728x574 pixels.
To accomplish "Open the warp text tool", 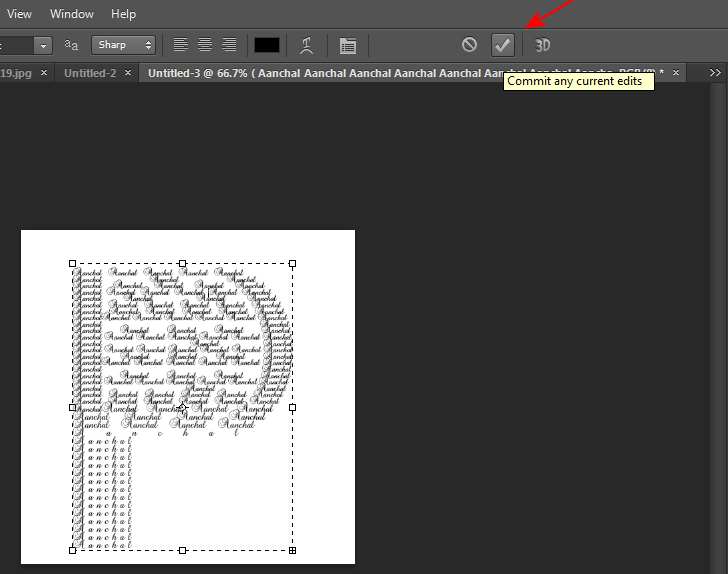I will coord(308,45).
